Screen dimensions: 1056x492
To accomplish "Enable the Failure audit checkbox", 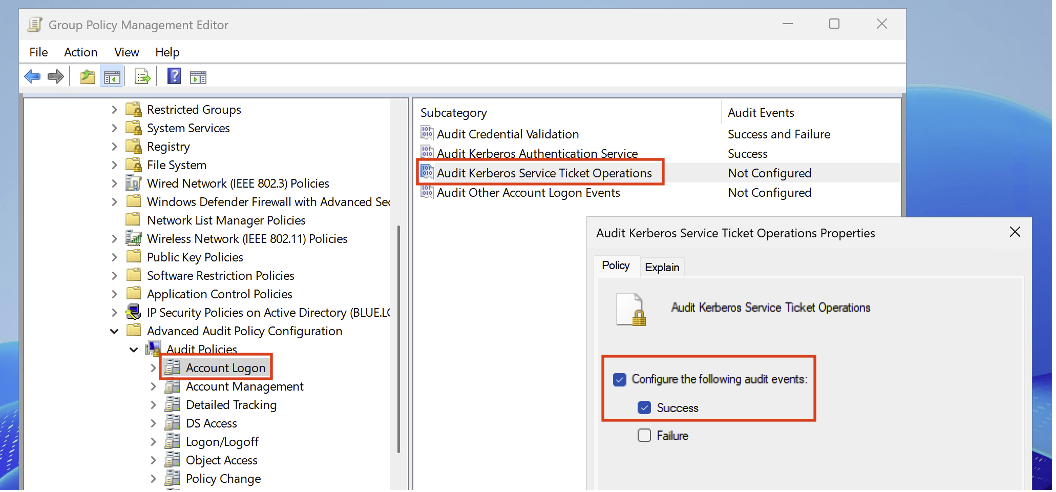I will click(645, 436).
